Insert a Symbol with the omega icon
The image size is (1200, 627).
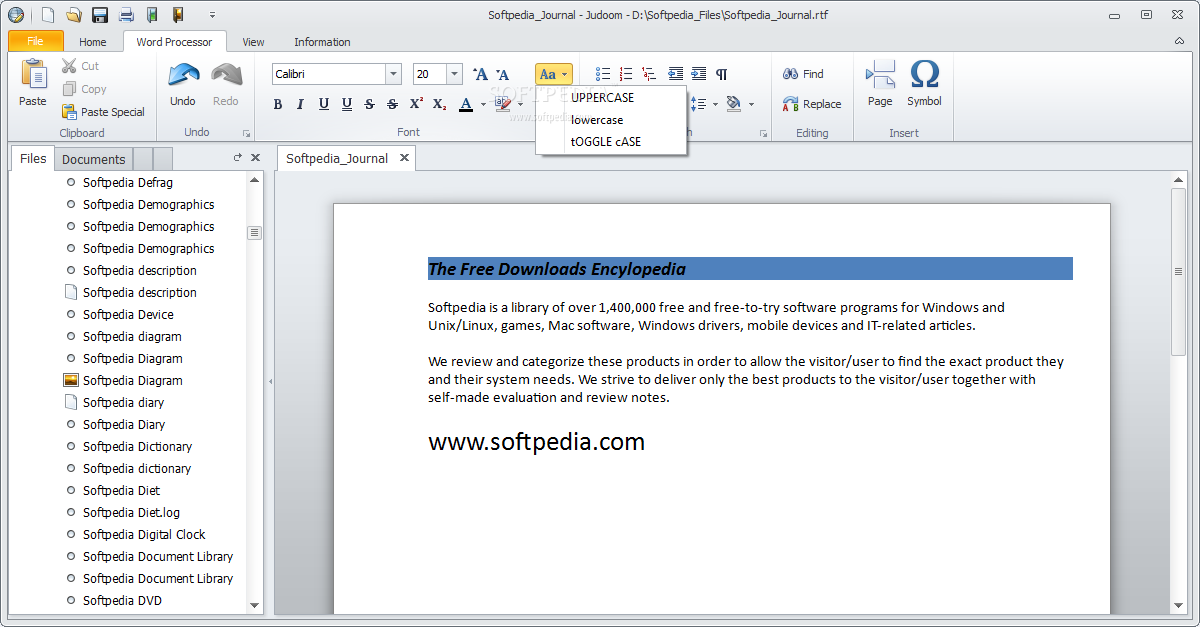click(925, 83)
